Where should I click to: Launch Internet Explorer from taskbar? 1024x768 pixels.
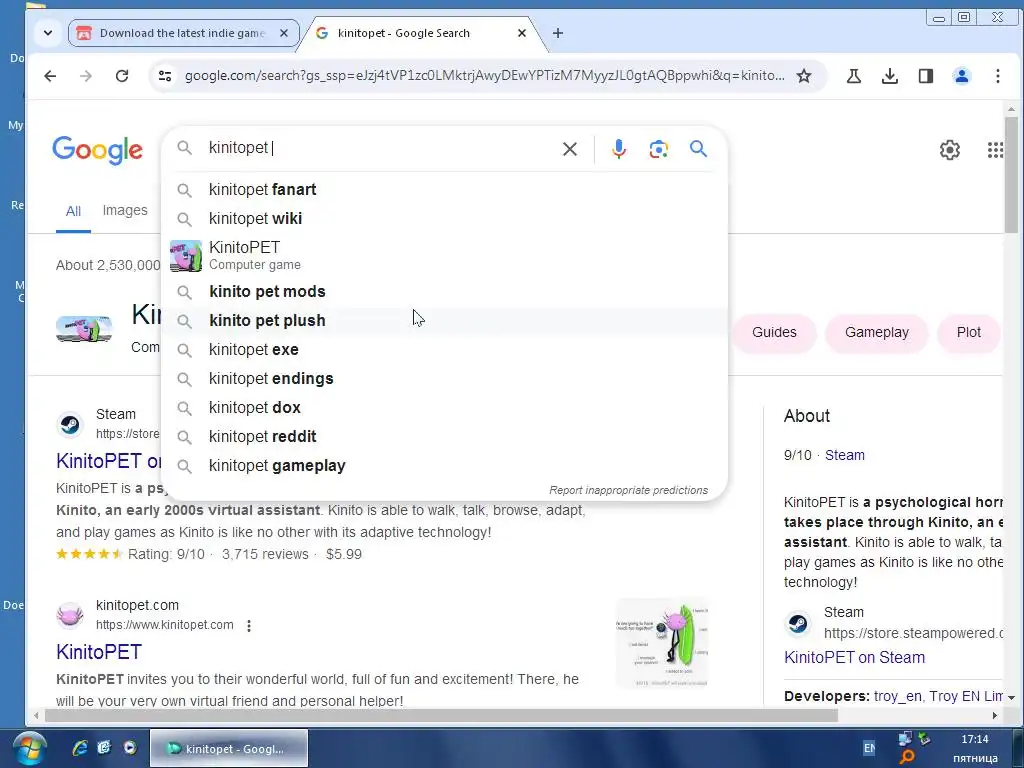click(80, 748)
